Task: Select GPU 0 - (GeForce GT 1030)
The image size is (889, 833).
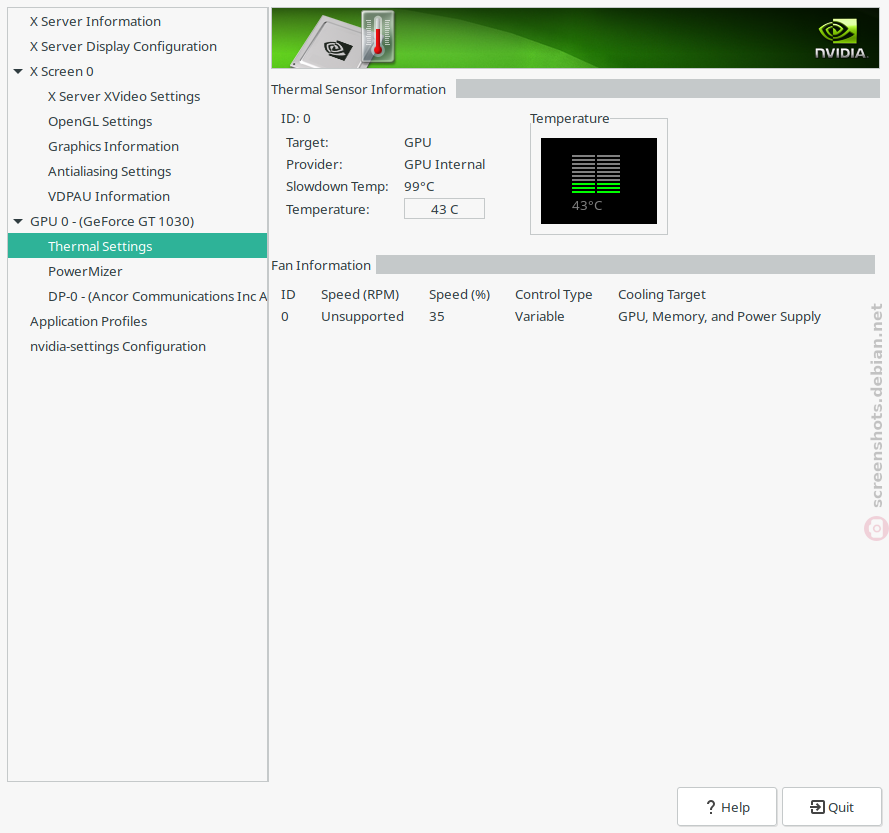Action: (112, 221)
